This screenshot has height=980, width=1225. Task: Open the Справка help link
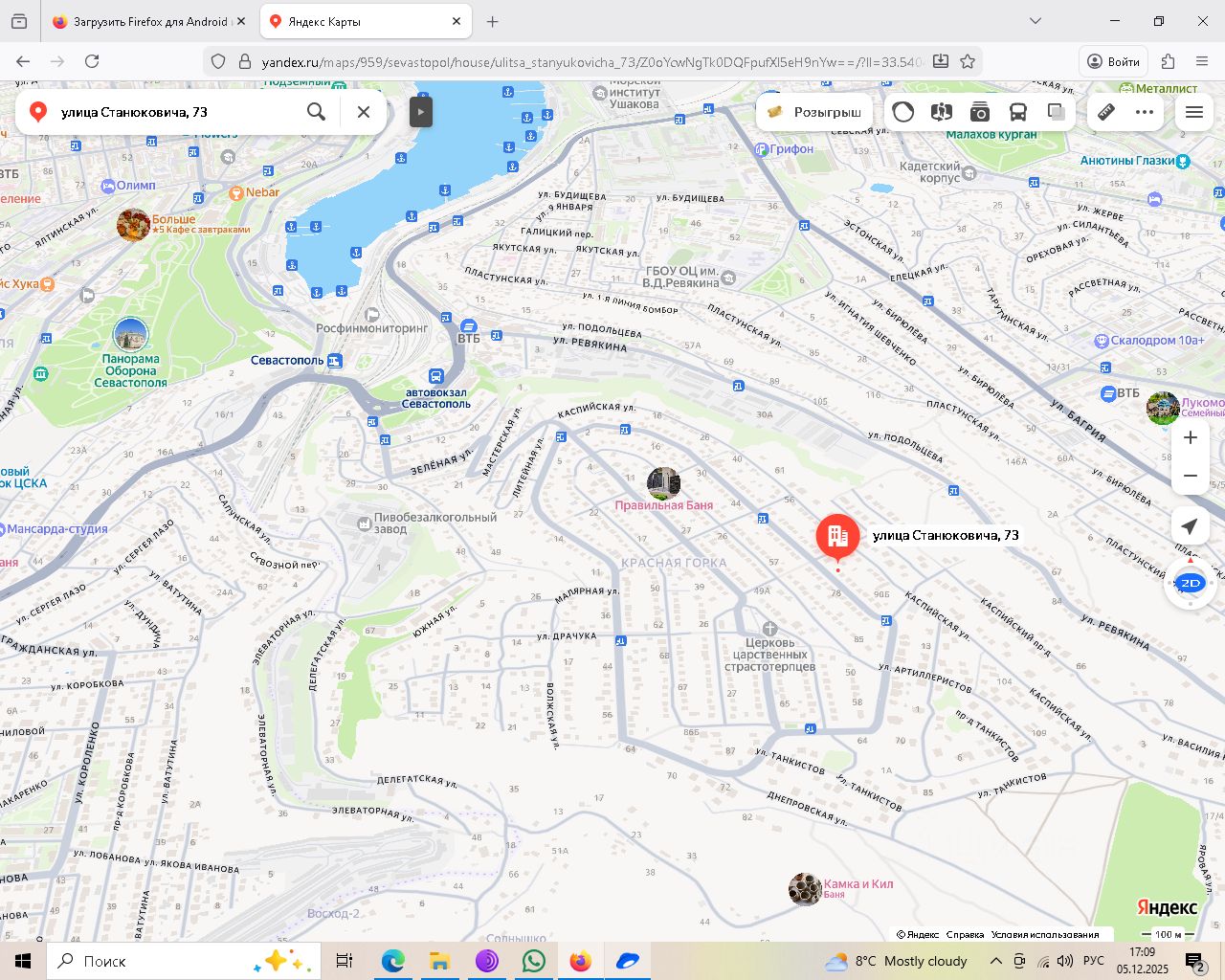[965, 934]
